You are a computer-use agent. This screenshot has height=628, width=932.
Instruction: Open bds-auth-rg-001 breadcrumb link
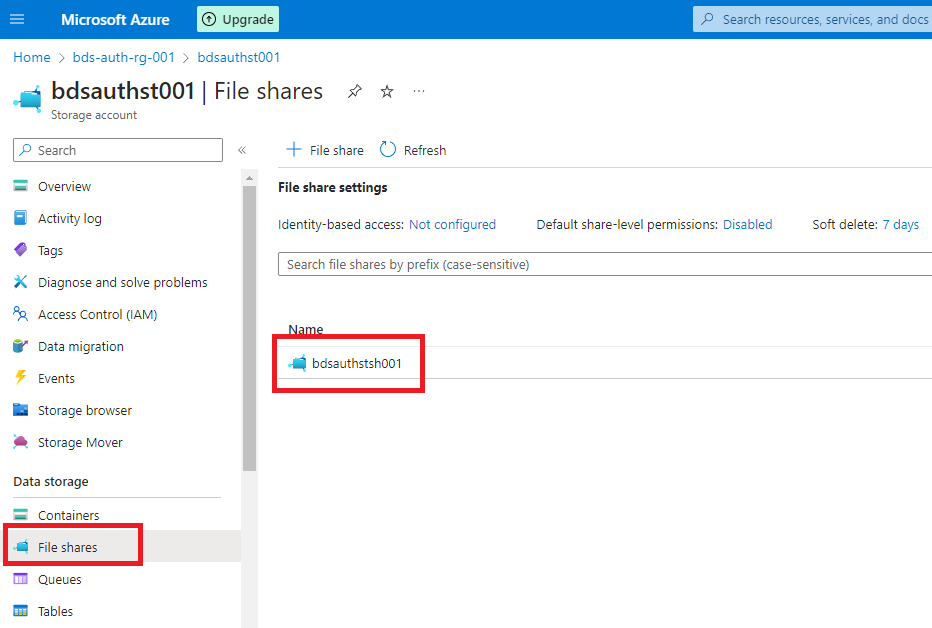pyautogui.click(x=124, y=57)
